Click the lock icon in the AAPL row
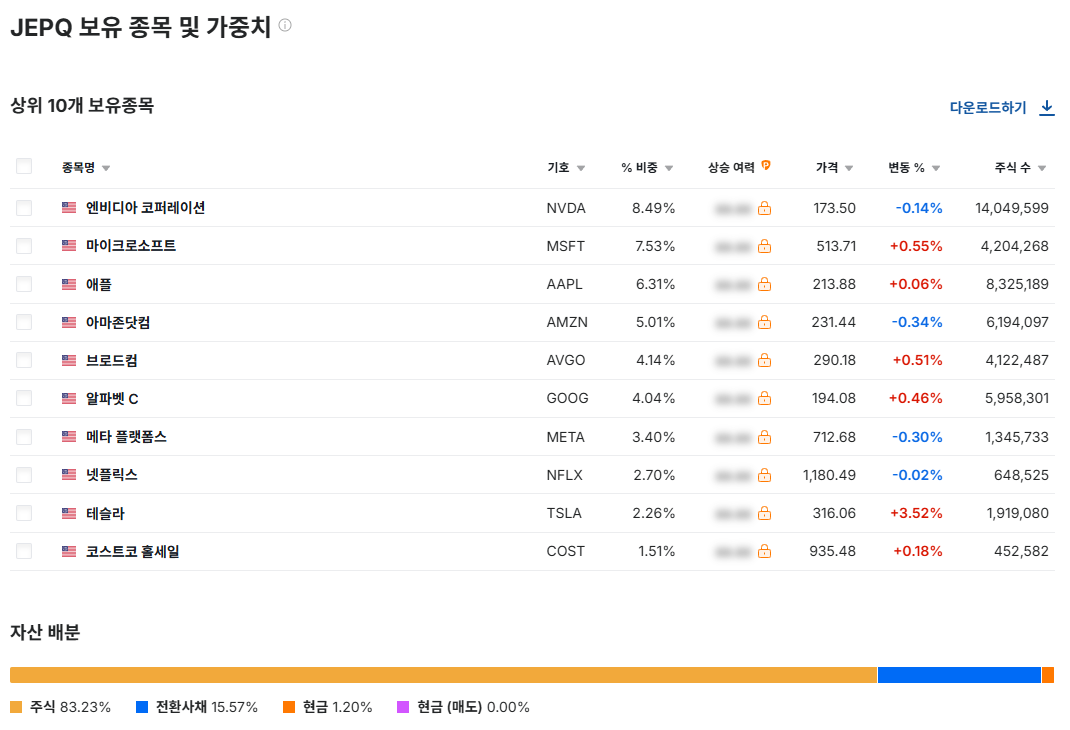Image resolution: width=1070 pixels, height=730 pixels. pos(763,284)
